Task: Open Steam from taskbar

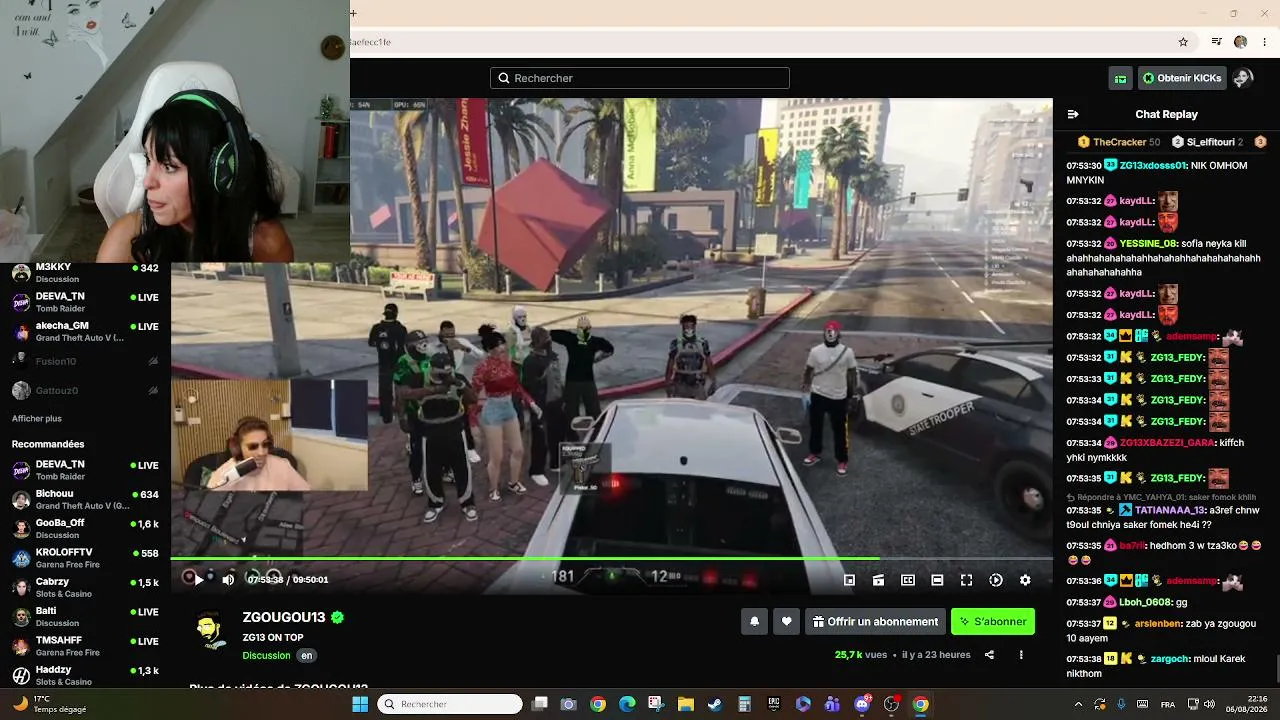Action: 715,704
